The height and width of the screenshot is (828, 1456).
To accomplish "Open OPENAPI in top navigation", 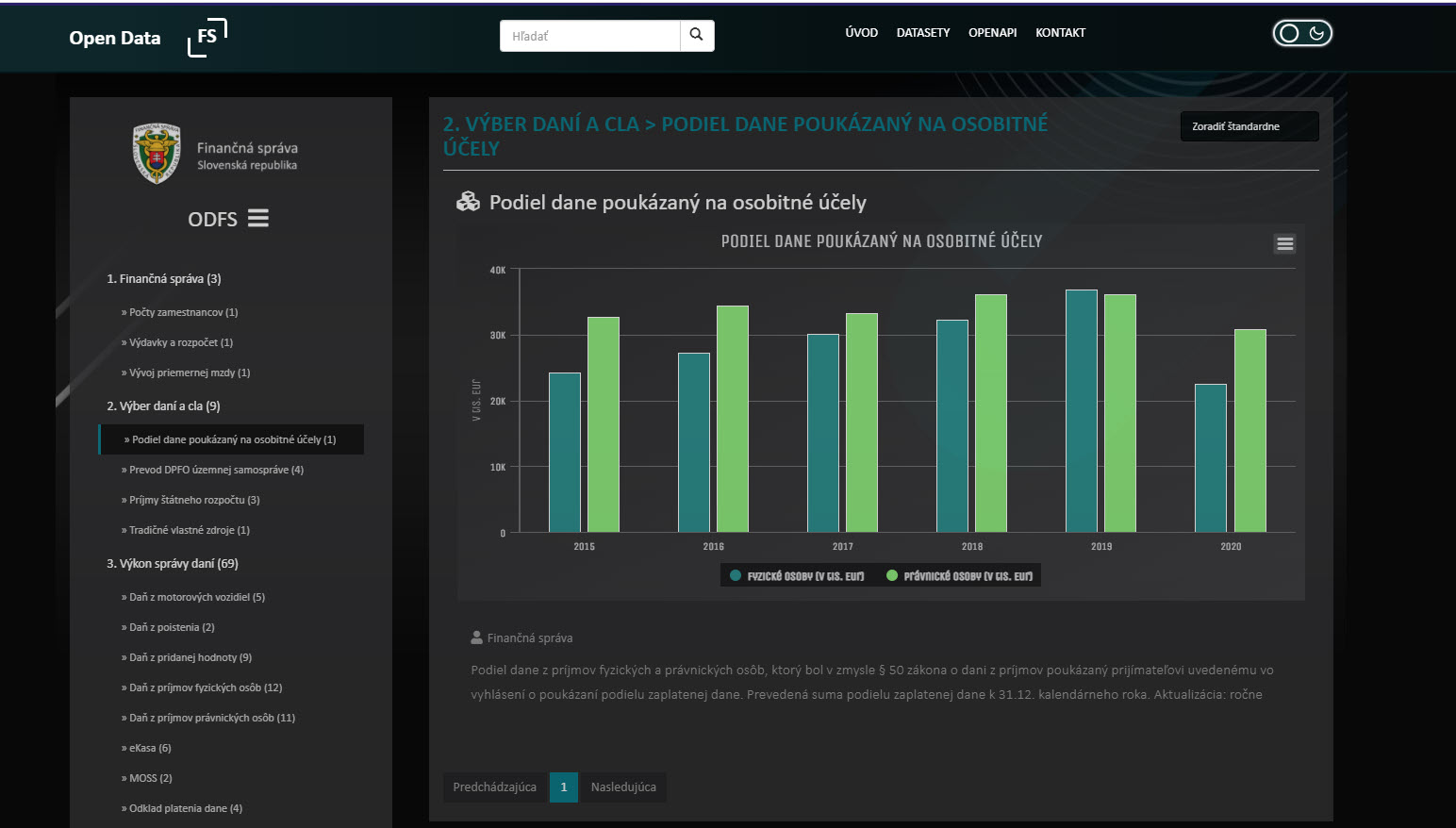I will point(992,33).
